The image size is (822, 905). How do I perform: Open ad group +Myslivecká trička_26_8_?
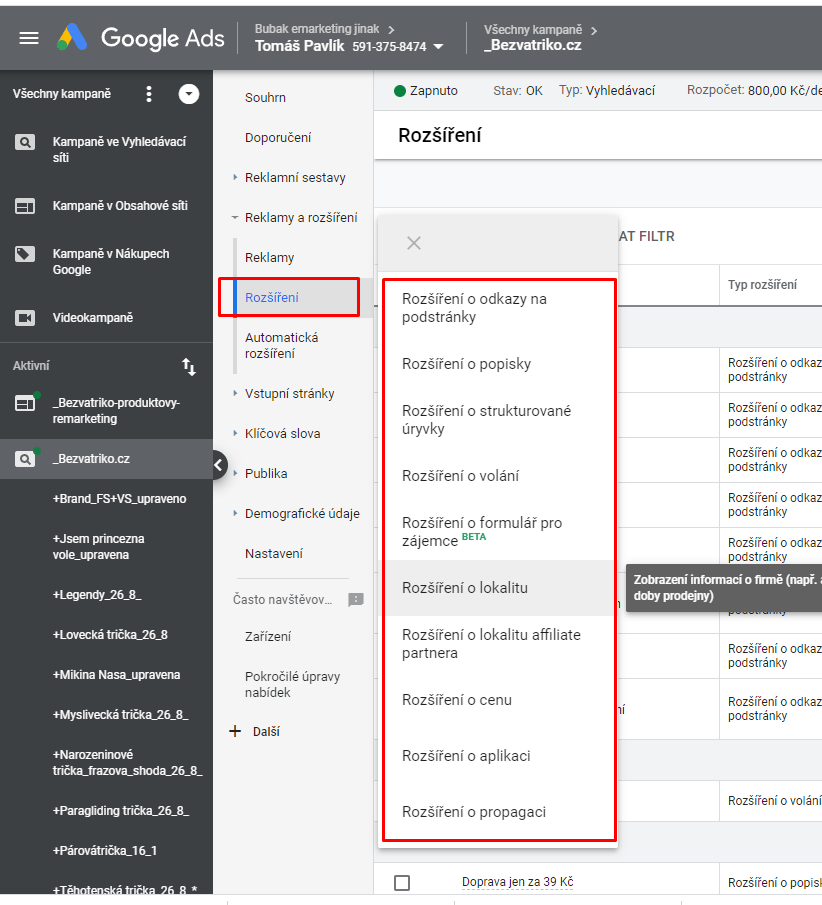(121, 715)
